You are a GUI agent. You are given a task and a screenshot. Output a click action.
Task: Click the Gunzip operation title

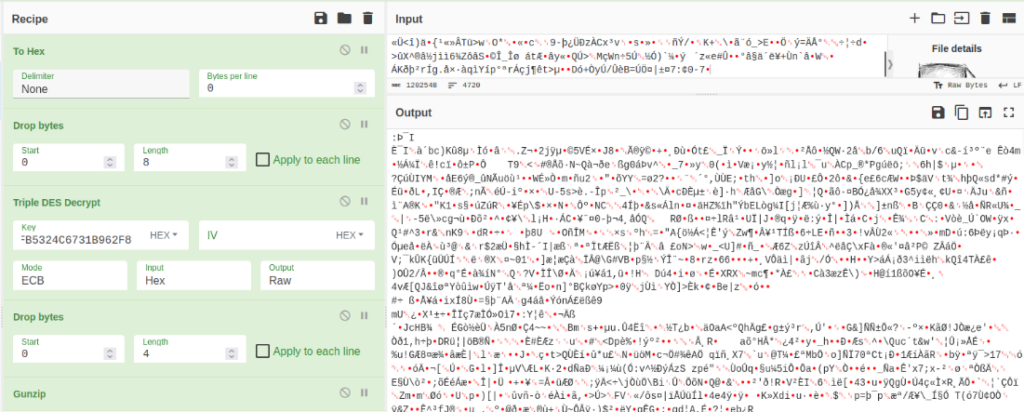click(x=28, y=393)
